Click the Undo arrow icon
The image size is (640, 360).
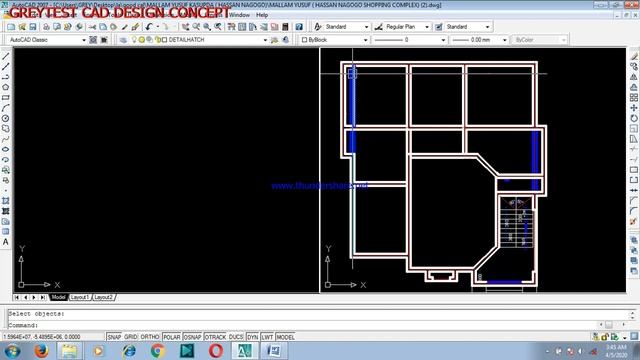[x=149, y=27]
